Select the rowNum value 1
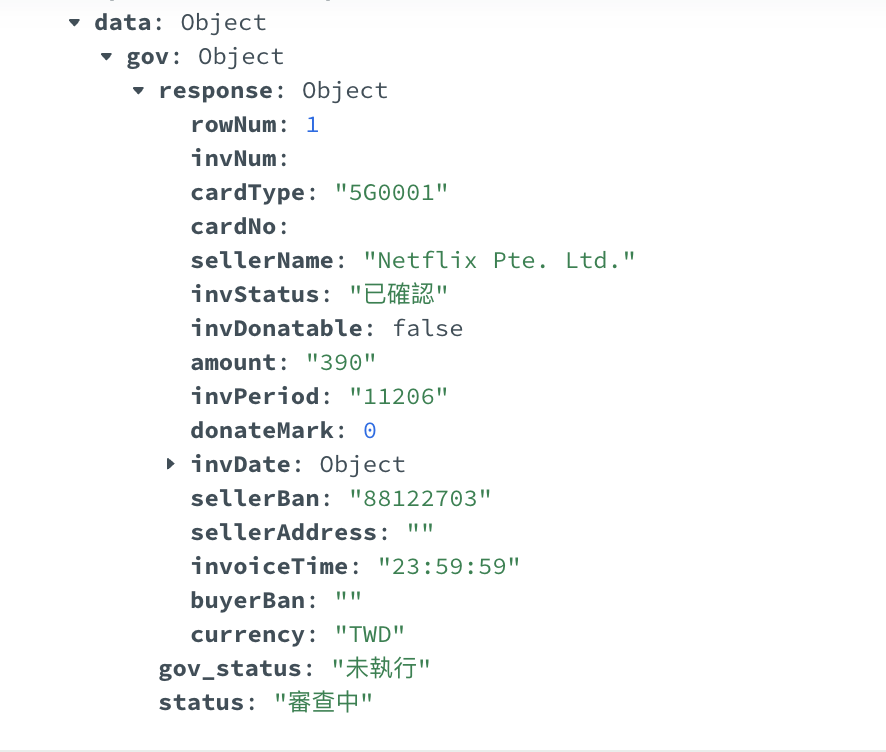Screen dimensions: 886x752 click(312, 125)
